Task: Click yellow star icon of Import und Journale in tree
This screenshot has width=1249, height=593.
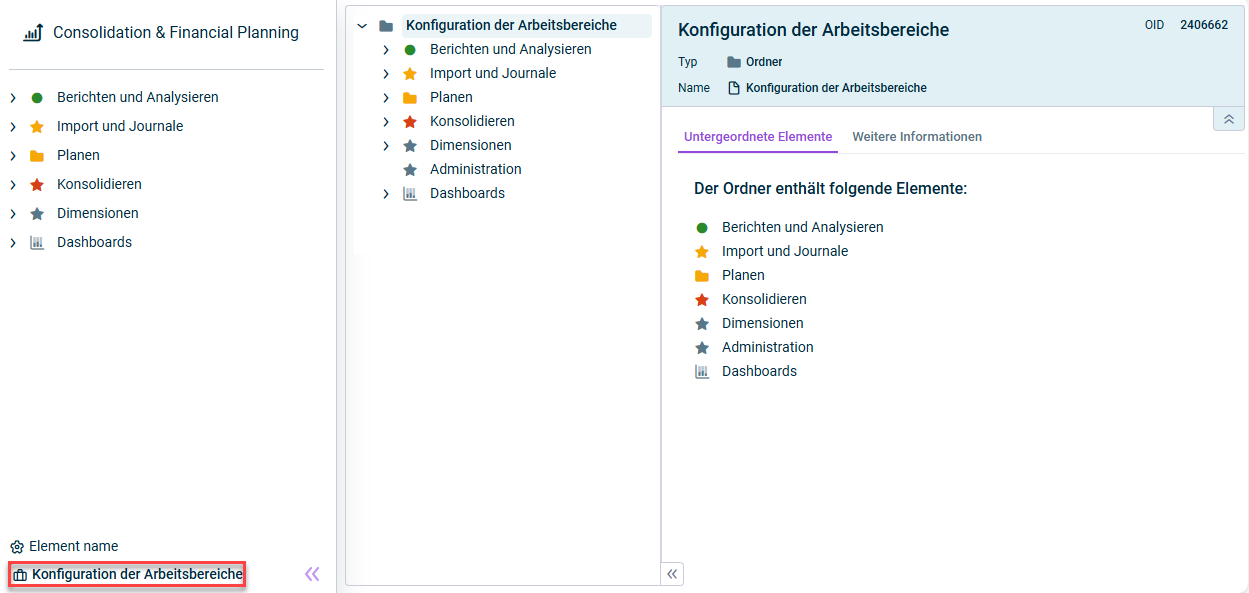Action: pos(410,74)
